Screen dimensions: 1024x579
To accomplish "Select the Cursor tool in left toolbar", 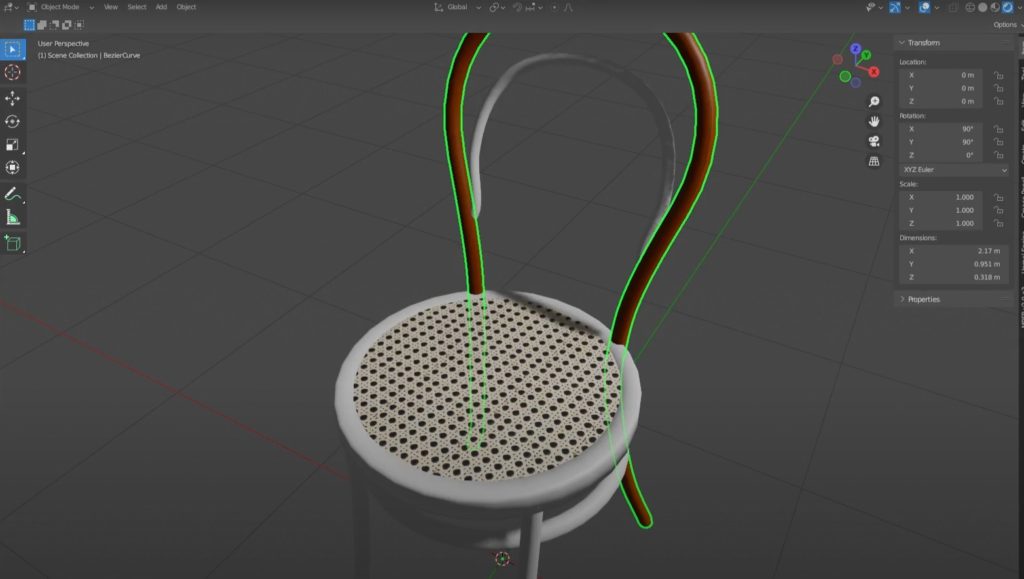I will [13, 73].
